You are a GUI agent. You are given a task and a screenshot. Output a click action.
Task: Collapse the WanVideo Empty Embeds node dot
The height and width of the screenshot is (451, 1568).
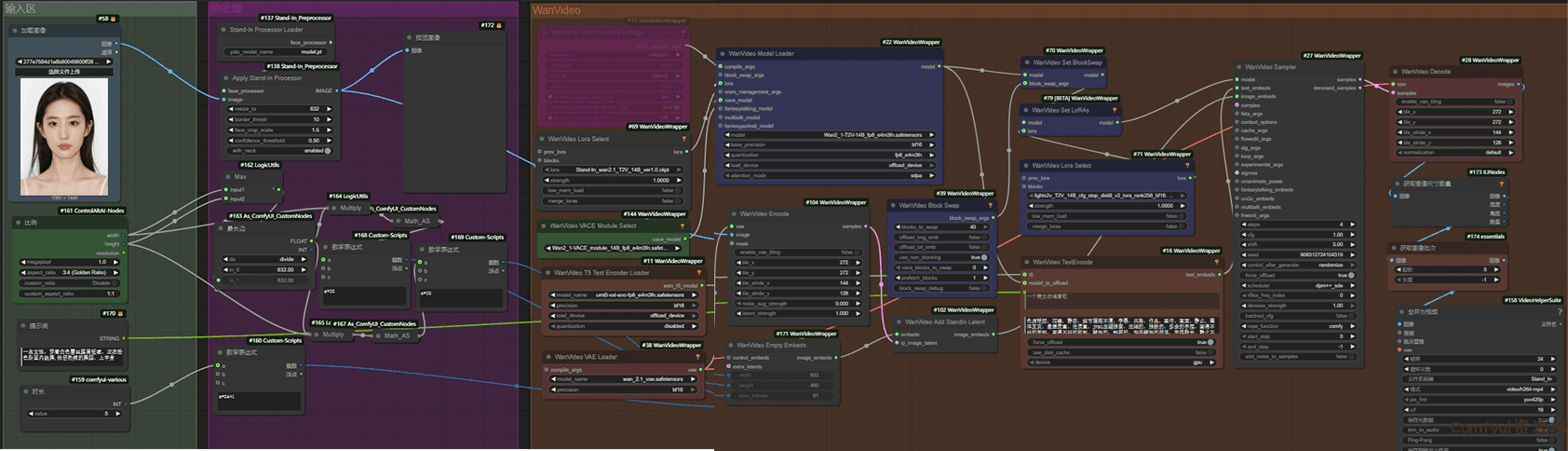tap(731, 345)
